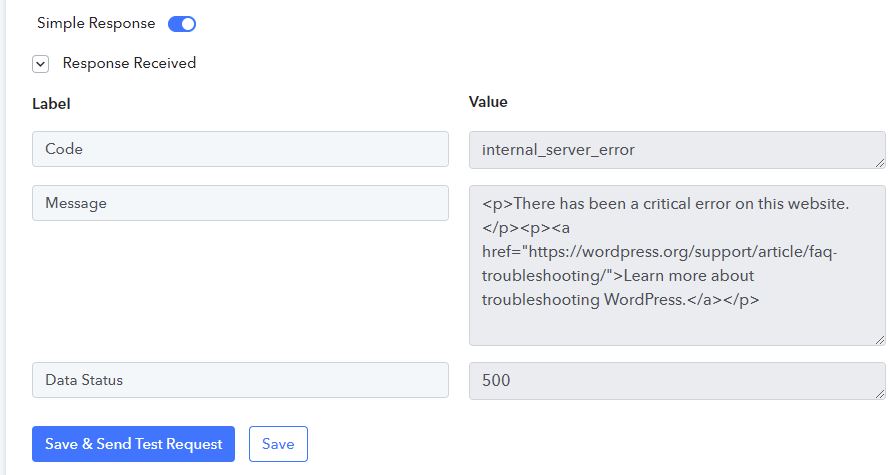This screenshot has width=890, height=475.
Task: Click 'Learn more about troubleshooting WordPress' text
Action: click(618, 288)
